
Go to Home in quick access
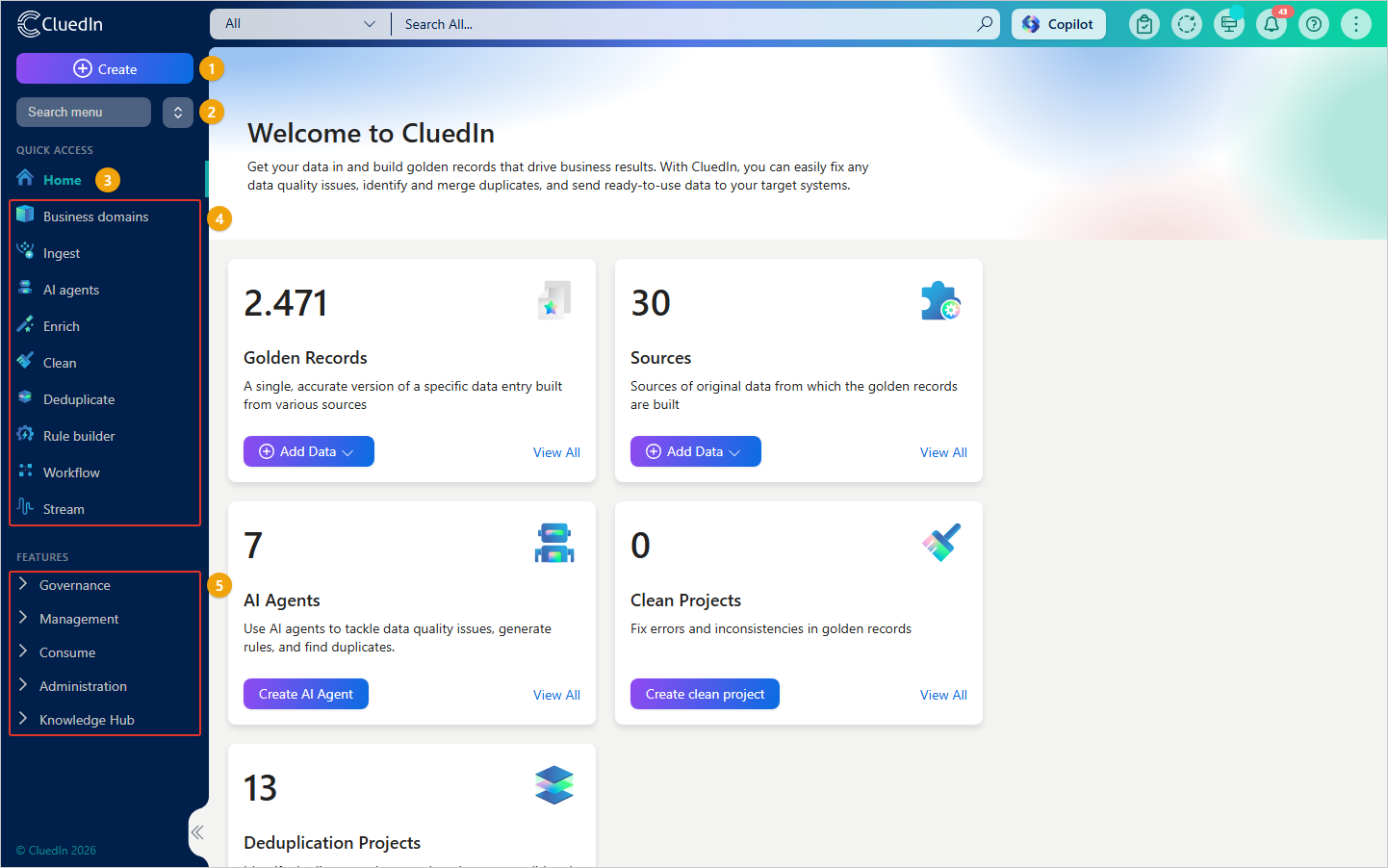(62, 180)
